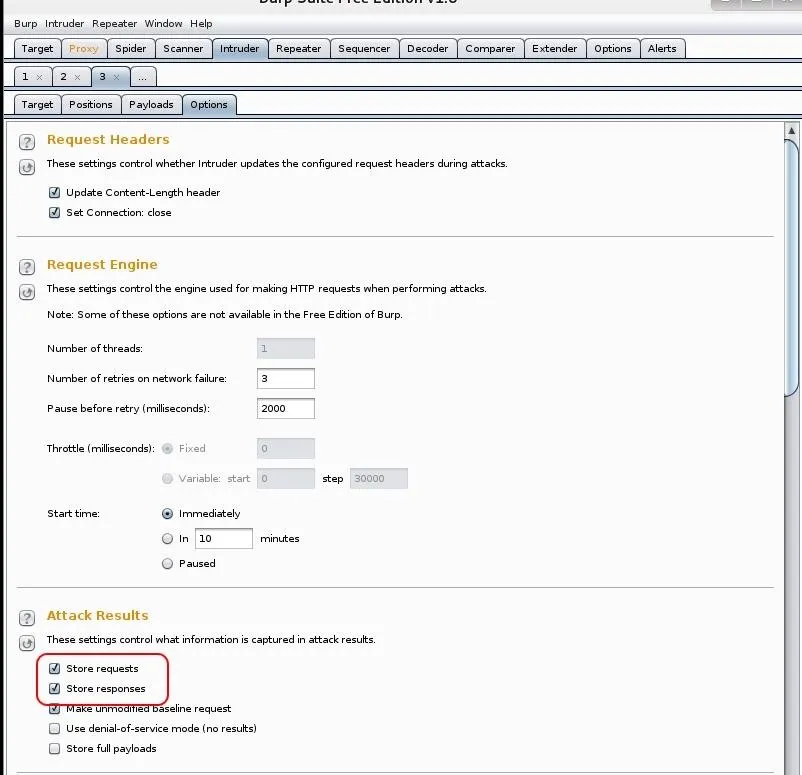Open the Payloads sub-tab

coord(151,104)
